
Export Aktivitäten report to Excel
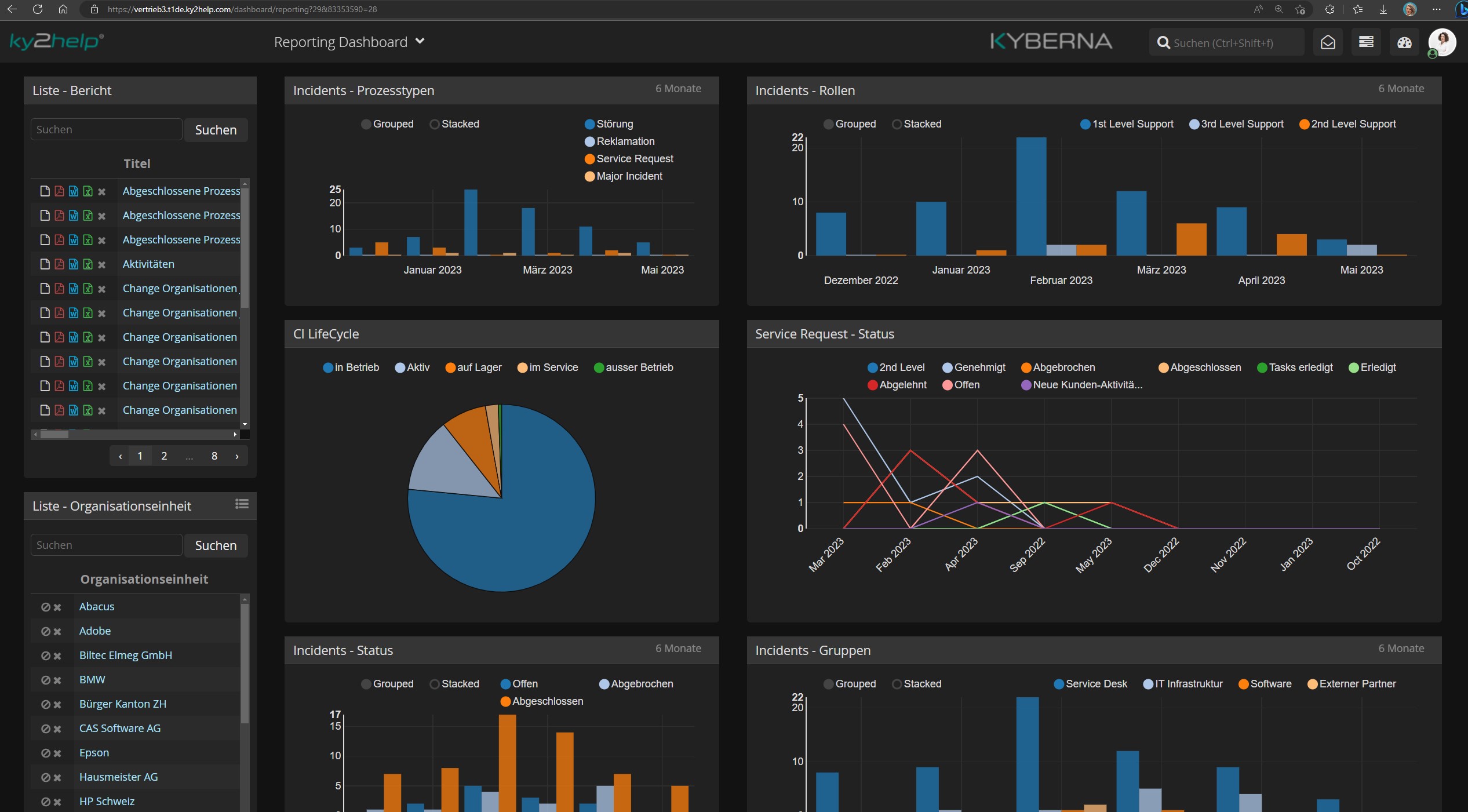click(x=88, y=264)
